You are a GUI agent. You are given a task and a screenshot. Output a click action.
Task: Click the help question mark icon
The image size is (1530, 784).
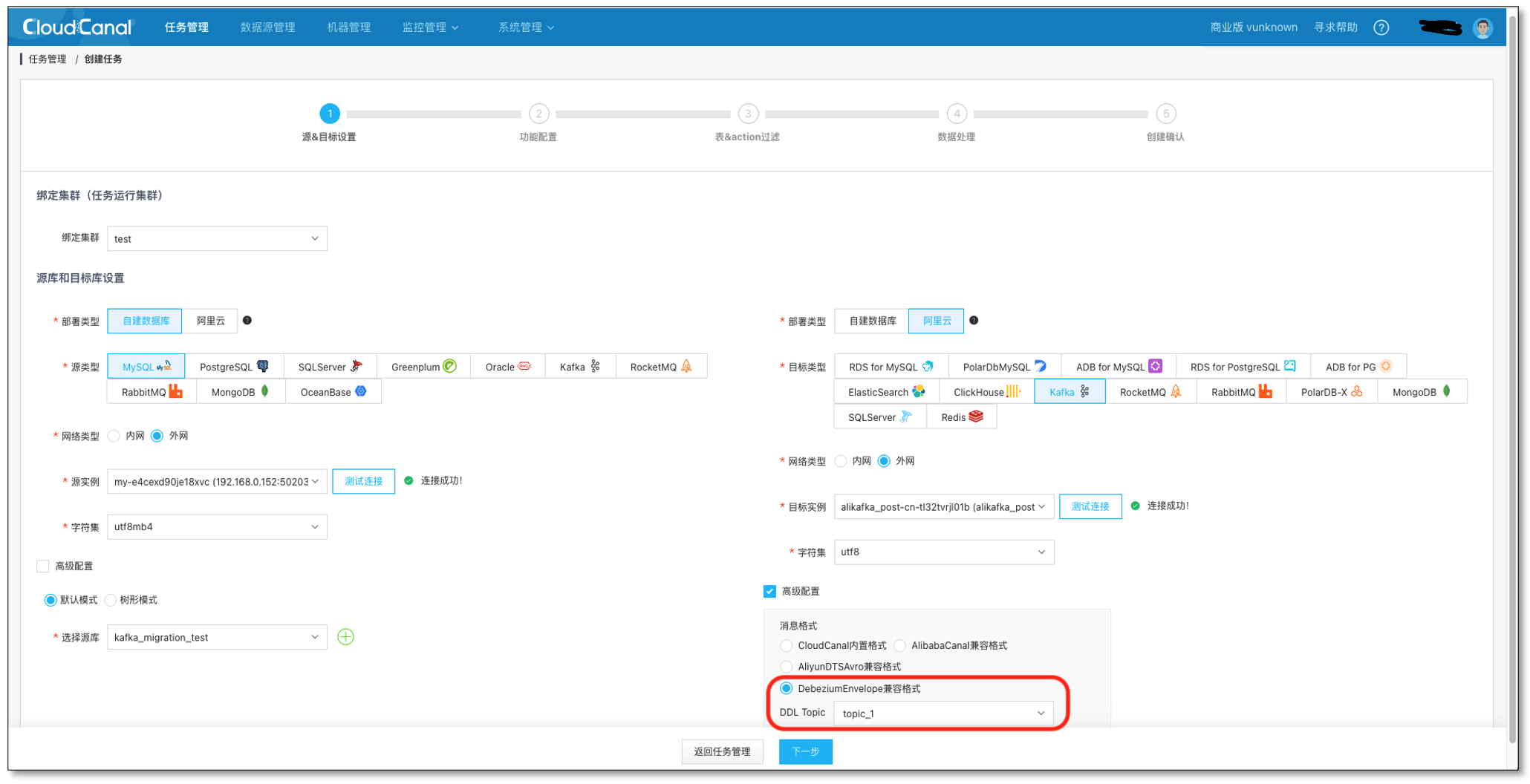tap(1381, 27)
